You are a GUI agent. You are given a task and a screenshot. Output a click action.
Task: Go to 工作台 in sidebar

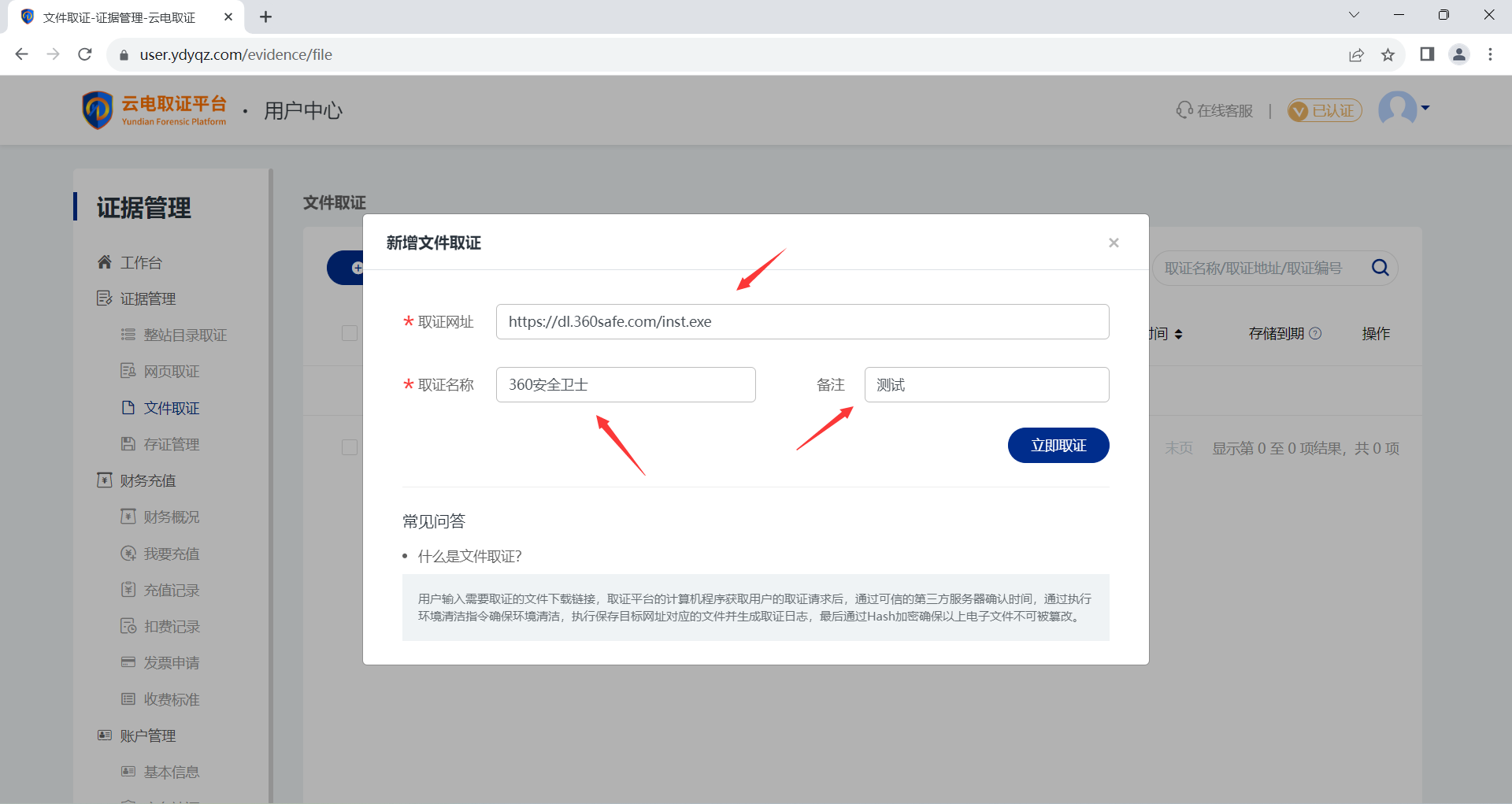(141, 262)
